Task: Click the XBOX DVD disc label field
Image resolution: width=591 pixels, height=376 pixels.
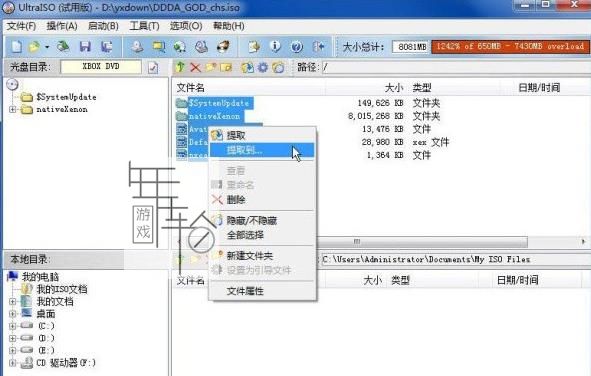Action: (101, 67)
